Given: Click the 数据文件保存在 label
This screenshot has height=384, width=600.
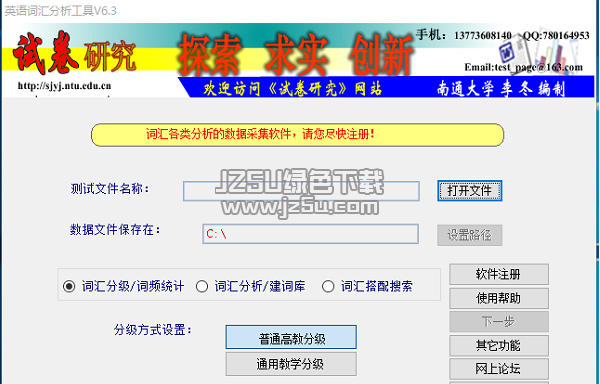Looking at the screenshot, I should [x=115, y=229].
